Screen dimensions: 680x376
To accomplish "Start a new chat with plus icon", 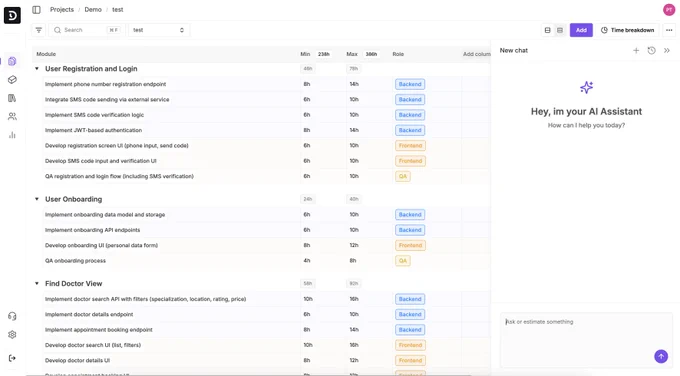I will (x=636, y=51).
